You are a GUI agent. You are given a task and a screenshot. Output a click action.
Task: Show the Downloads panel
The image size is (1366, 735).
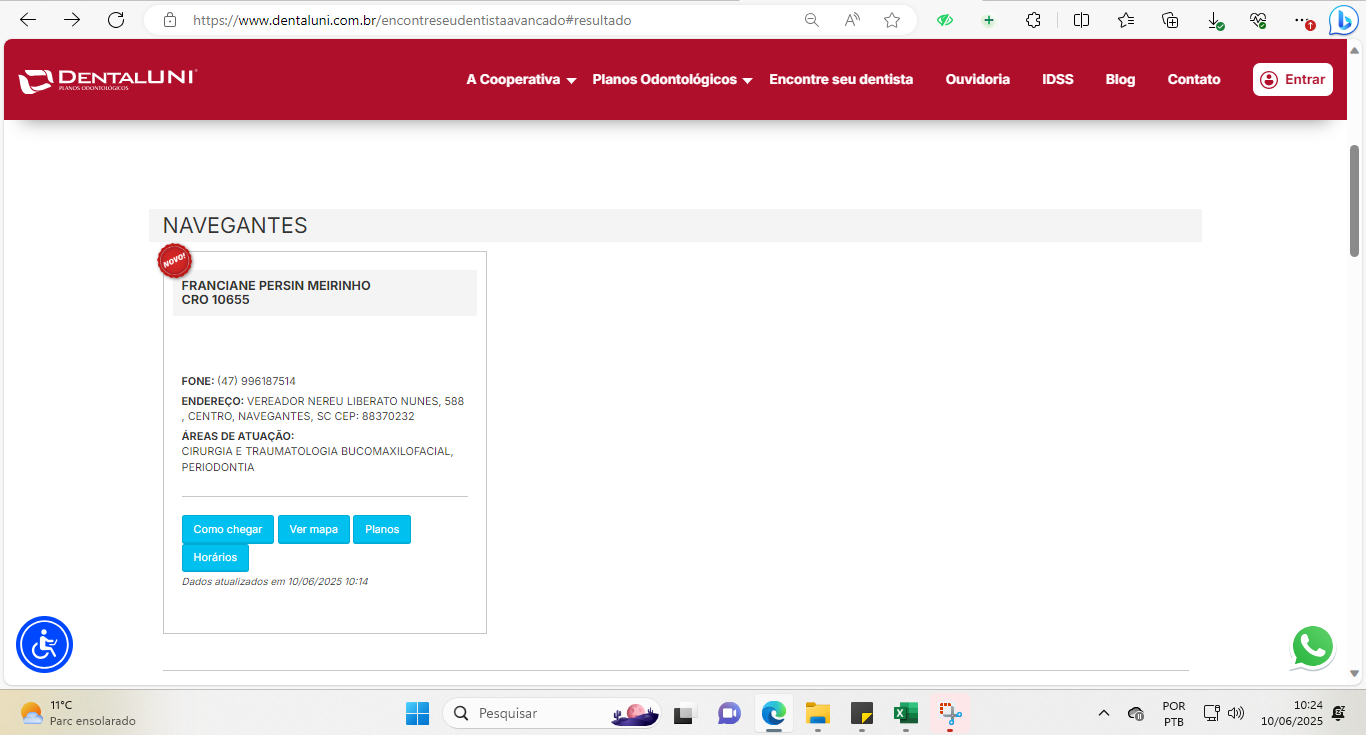click(1215, 20)
